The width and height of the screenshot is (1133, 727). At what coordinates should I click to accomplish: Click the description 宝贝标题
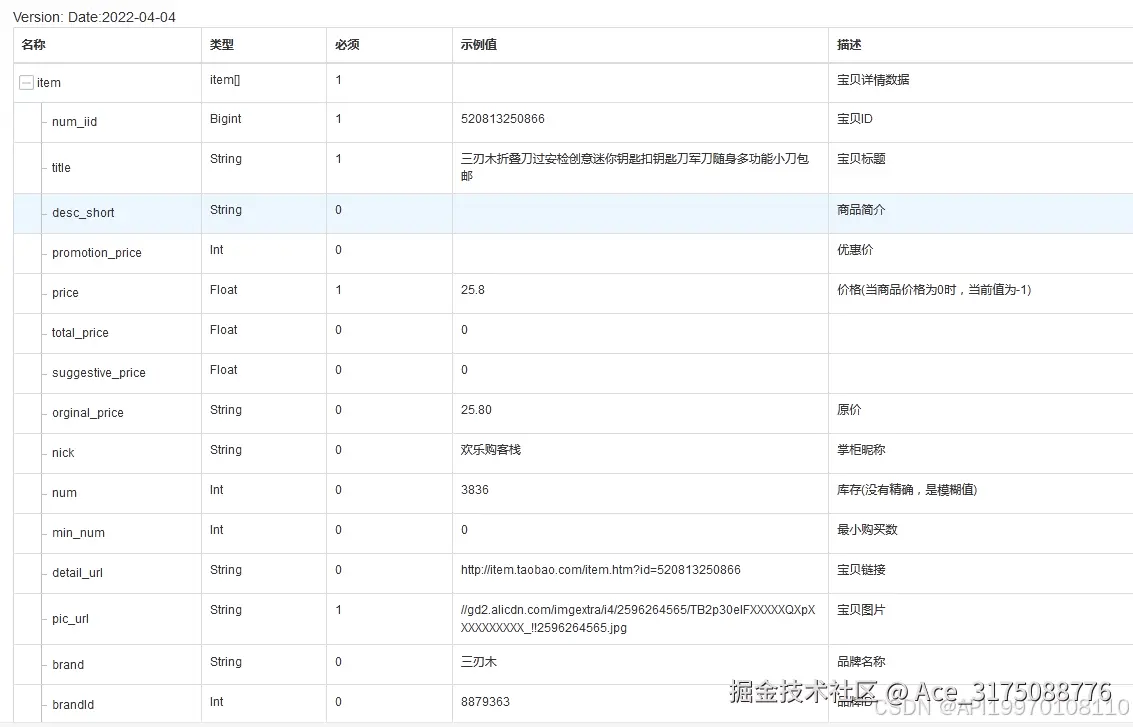[x=861, y=158]
